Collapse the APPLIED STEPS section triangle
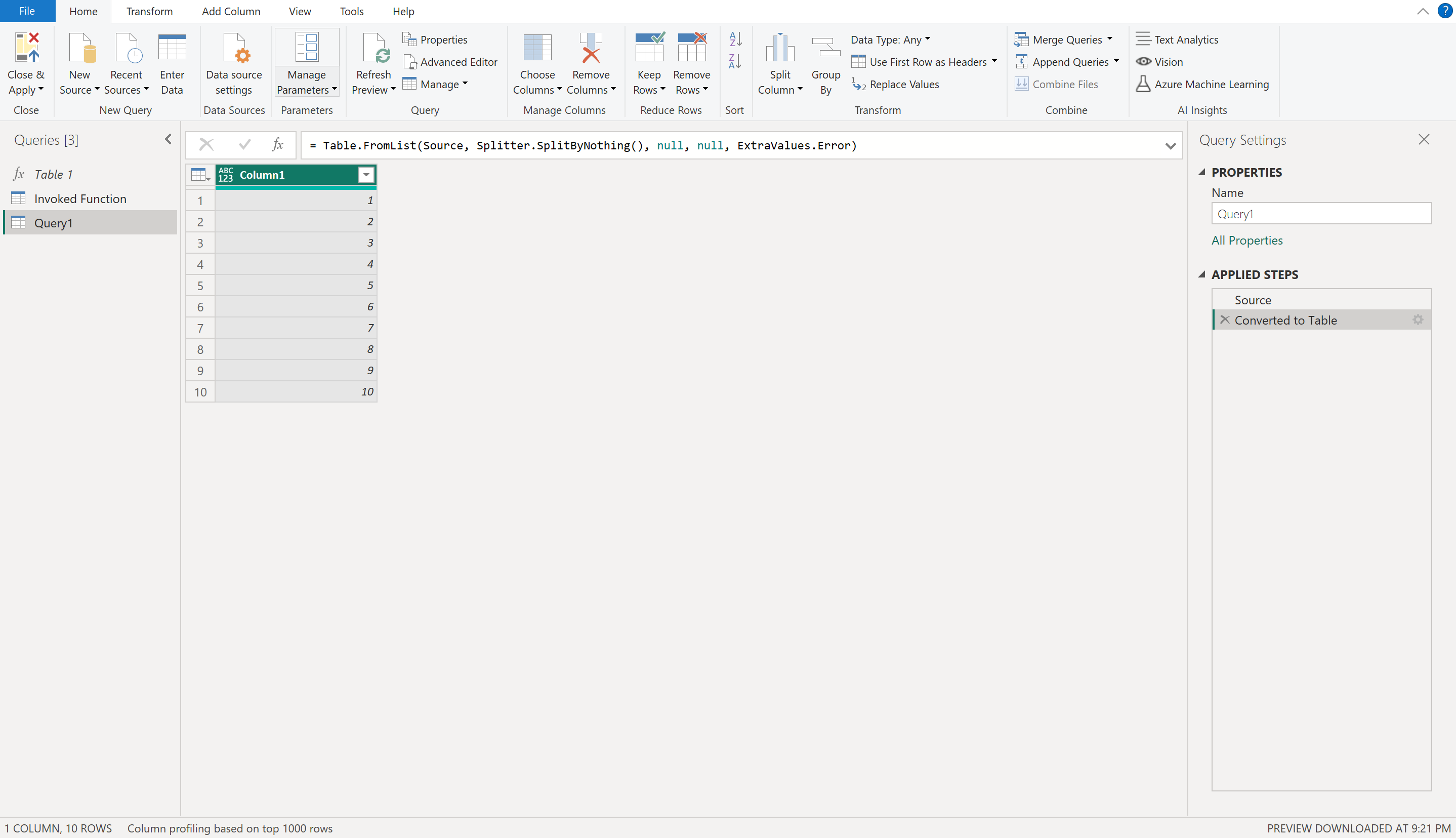Screen dimensions: 1456x838 (x=1202, y=274)
